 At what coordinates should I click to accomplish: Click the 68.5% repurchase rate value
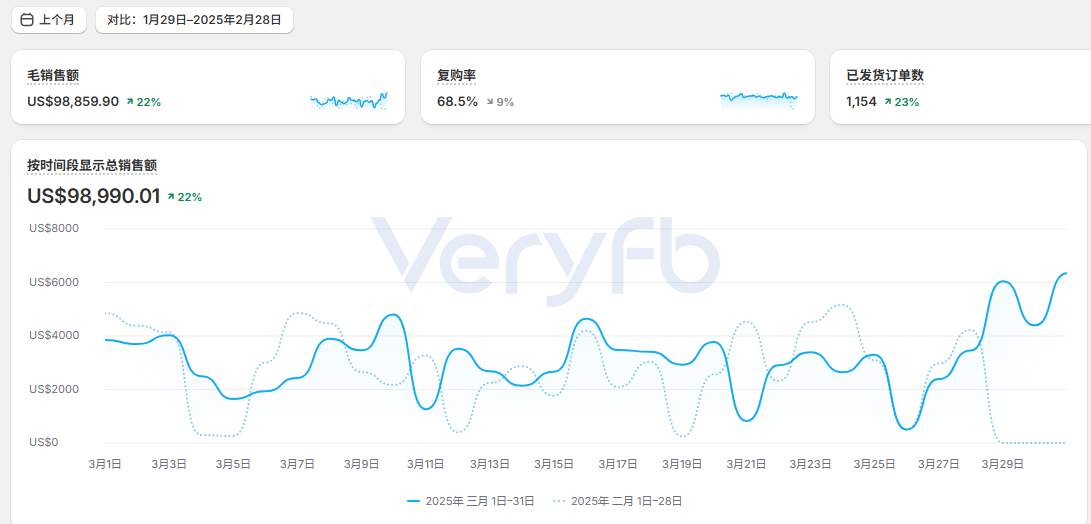coord(457,102)
